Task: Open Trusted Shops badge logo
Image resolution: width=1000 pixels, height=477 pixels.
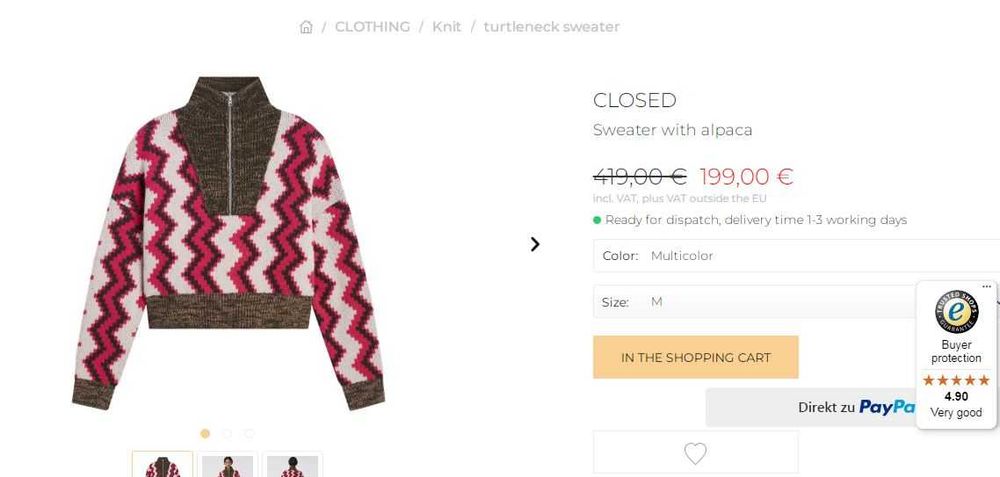Action: coord(956,312)
